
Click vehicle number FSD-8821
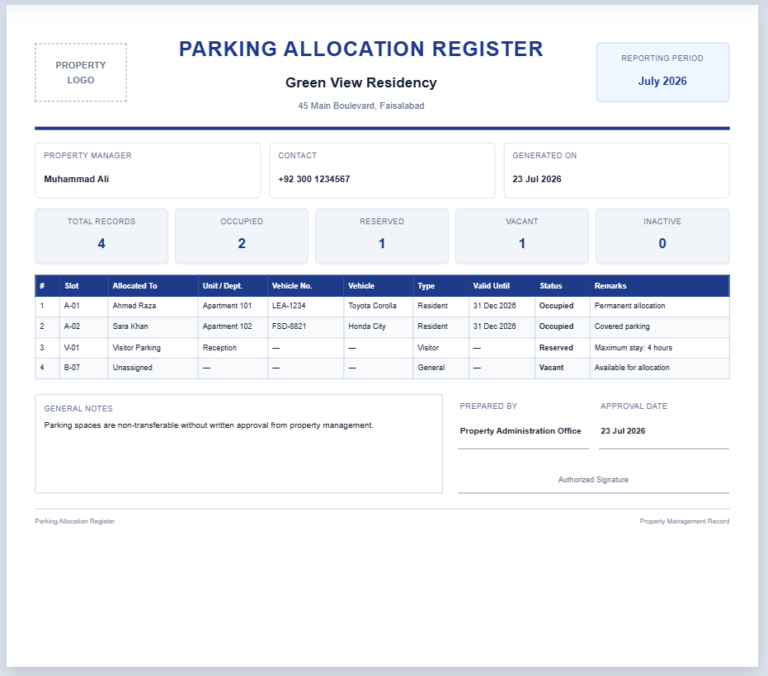pos(289,326)
